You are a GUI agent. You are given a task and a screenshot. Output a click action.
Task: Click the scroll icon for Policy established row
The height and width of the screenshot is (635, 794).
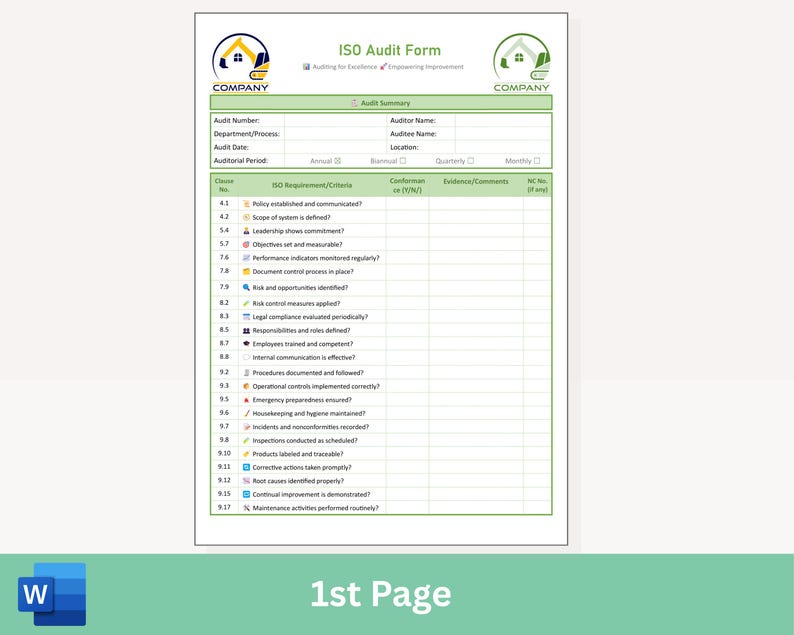pyautogui.click(x=246, y=204)
